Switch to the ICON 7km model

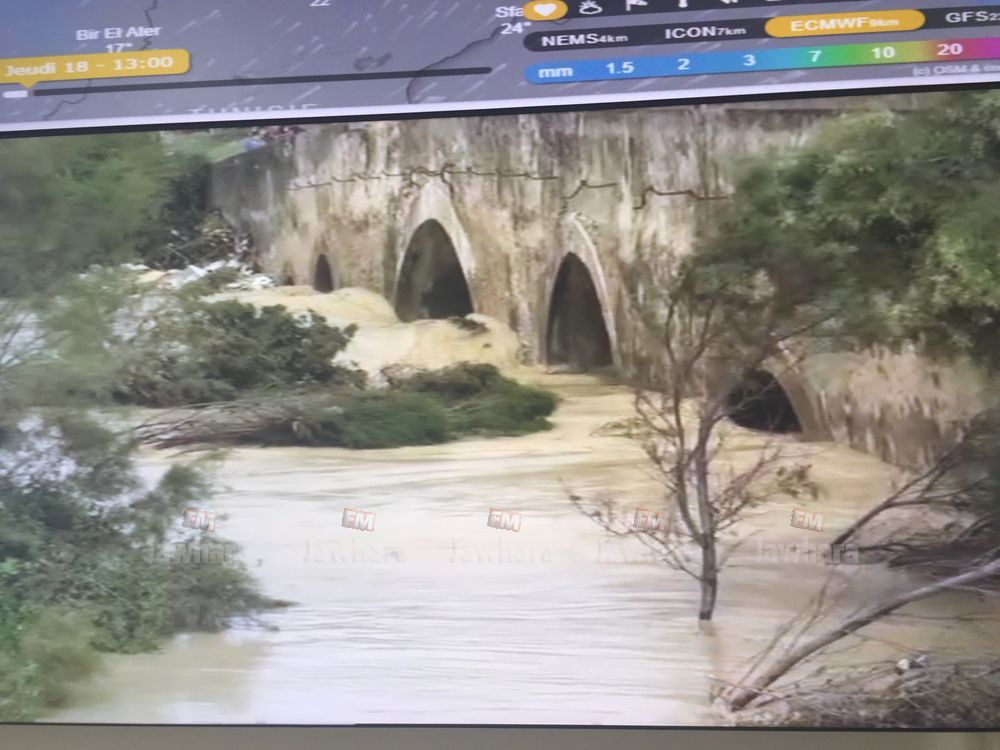coord(703,32)
